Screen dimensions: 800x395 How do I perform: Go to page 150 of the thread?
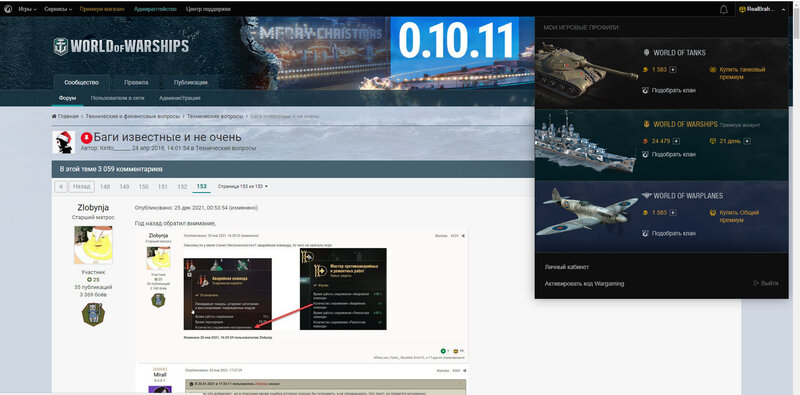pyautogui.click(x=143, y=187)
